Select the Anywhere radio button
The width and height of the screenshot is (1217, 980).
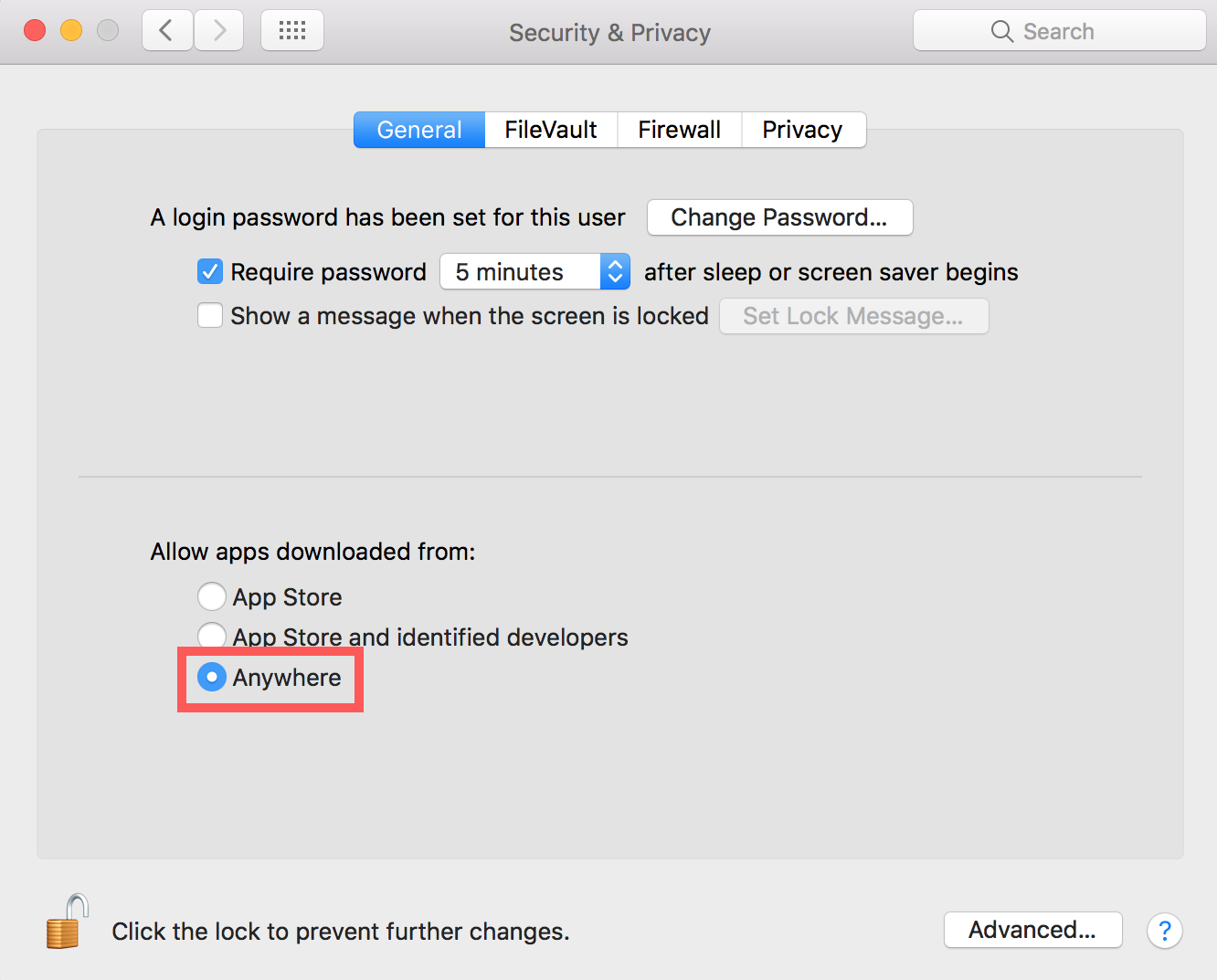tap(212, 677)
